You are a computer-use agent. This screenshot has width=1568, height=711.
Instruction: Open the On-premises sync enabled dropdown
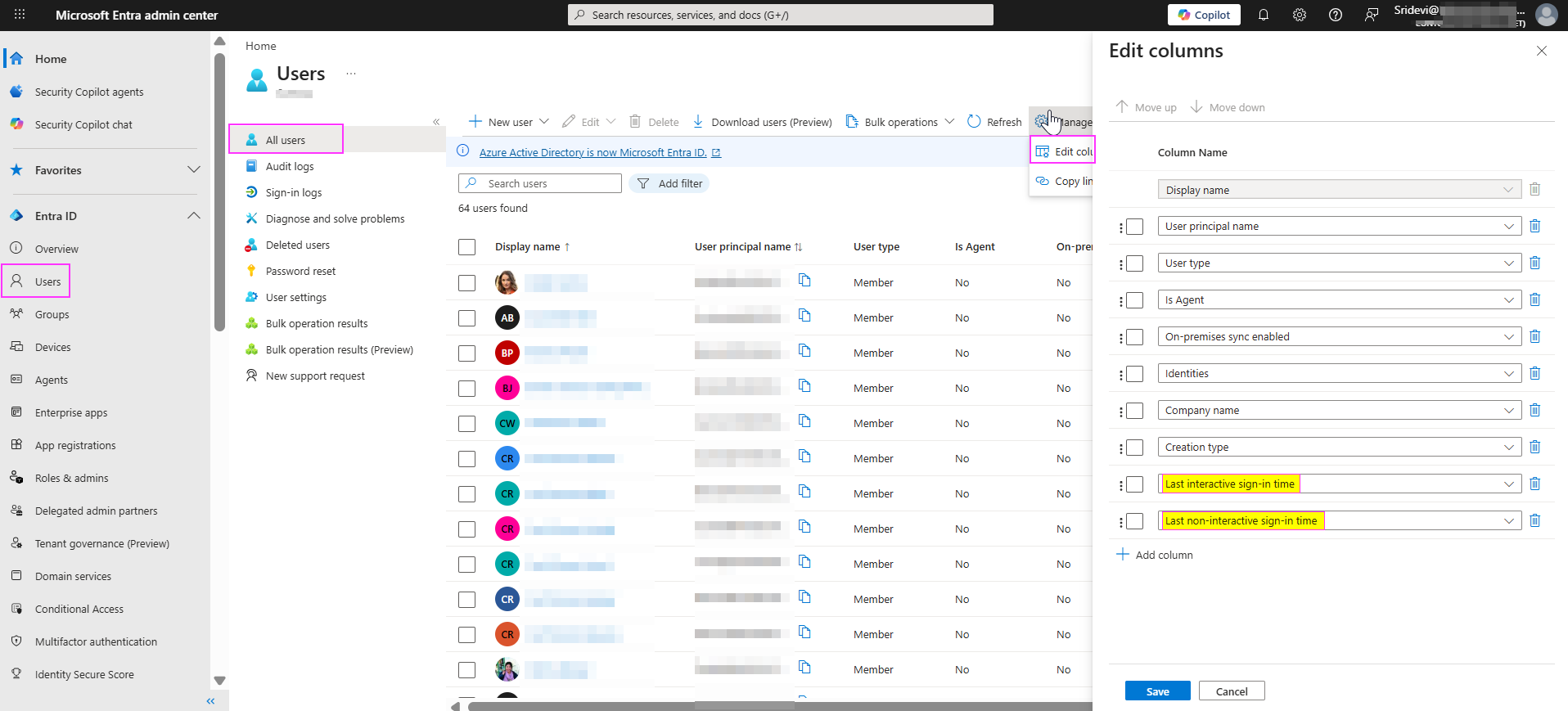1340,336
